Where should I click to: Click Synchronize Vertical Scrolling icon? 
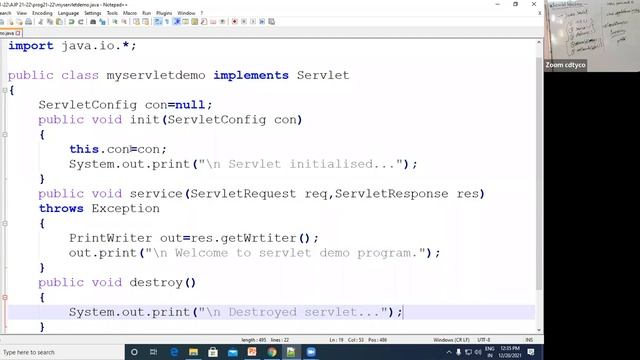(x=136, y=22)
